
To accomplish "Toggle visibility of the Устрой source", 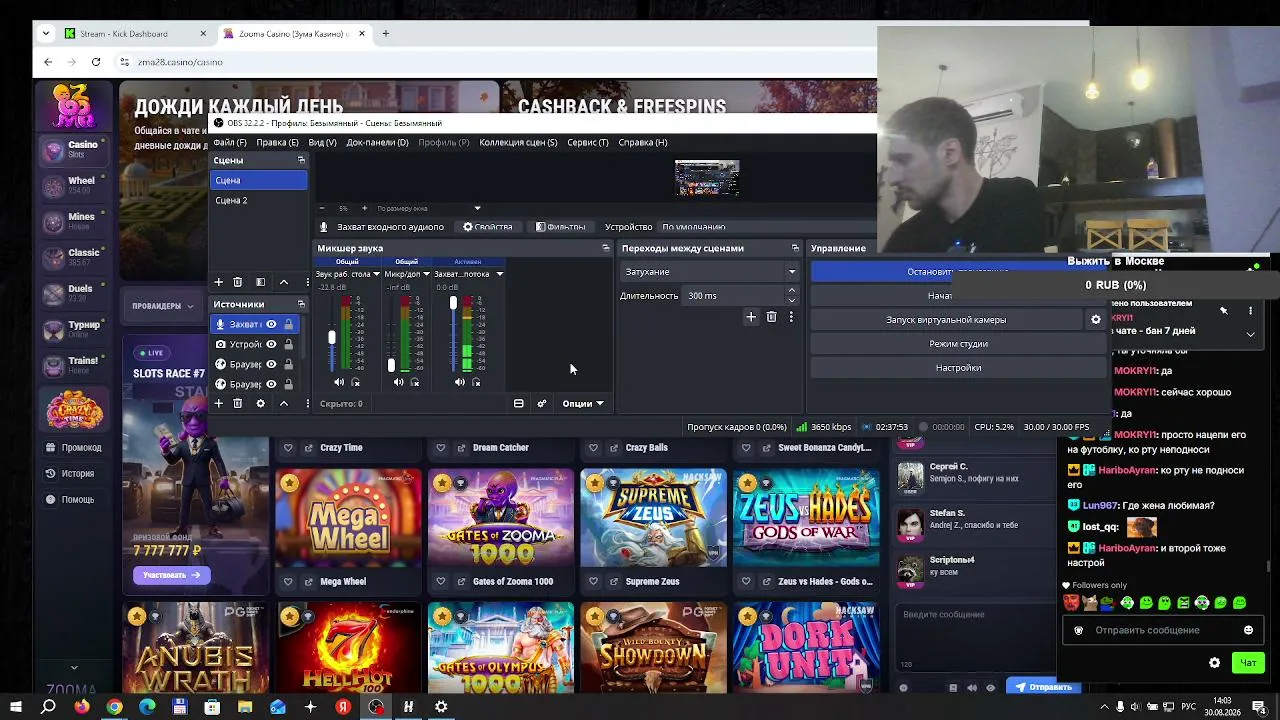I will click(271, 344).
